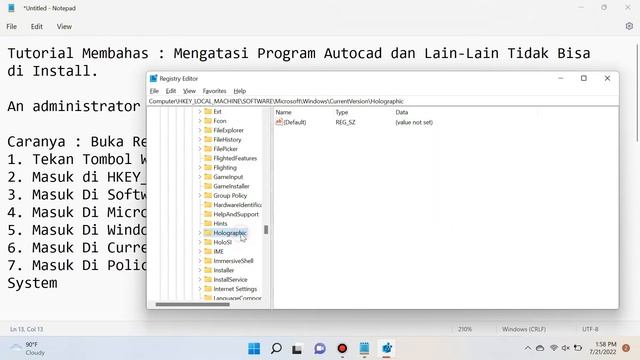The width and height of the screenshot is (640, 360).
Task: Switch to Registry Editor on taskbar
Action: click(x=387, y=348)
